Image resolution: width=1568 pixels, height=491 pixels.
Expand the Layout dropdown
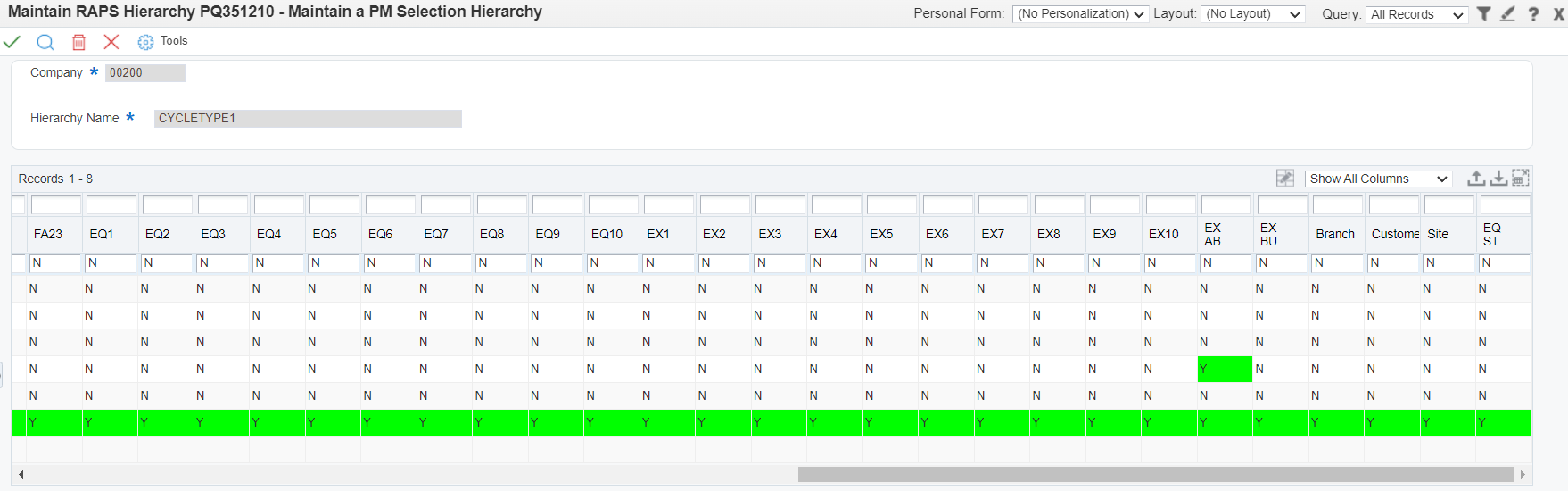pos(1252,14)
